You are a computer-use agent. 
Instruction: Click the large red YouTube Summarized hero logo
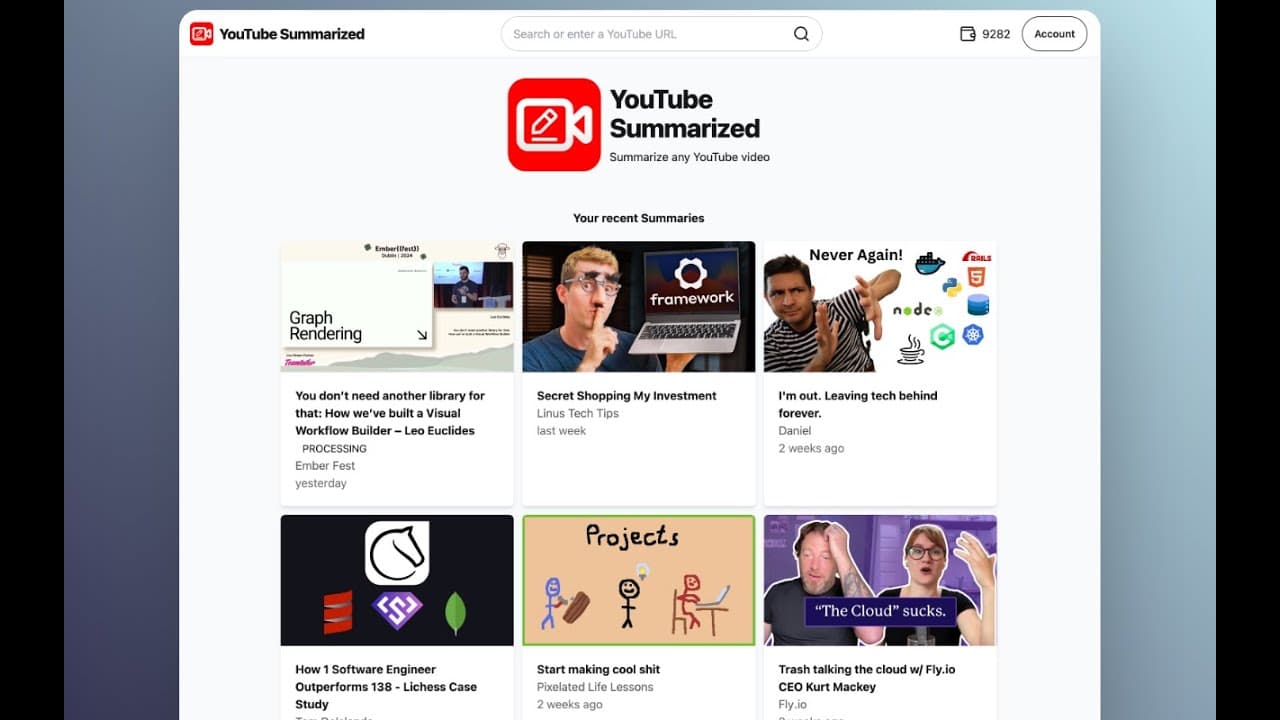click(554, 125)
